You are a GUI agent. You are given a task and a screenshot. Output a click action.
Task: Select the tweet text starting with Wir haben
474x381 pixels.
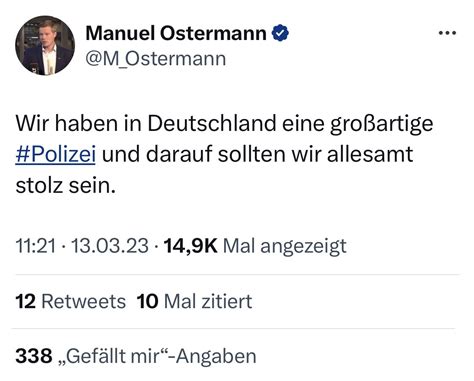(224, 154)
